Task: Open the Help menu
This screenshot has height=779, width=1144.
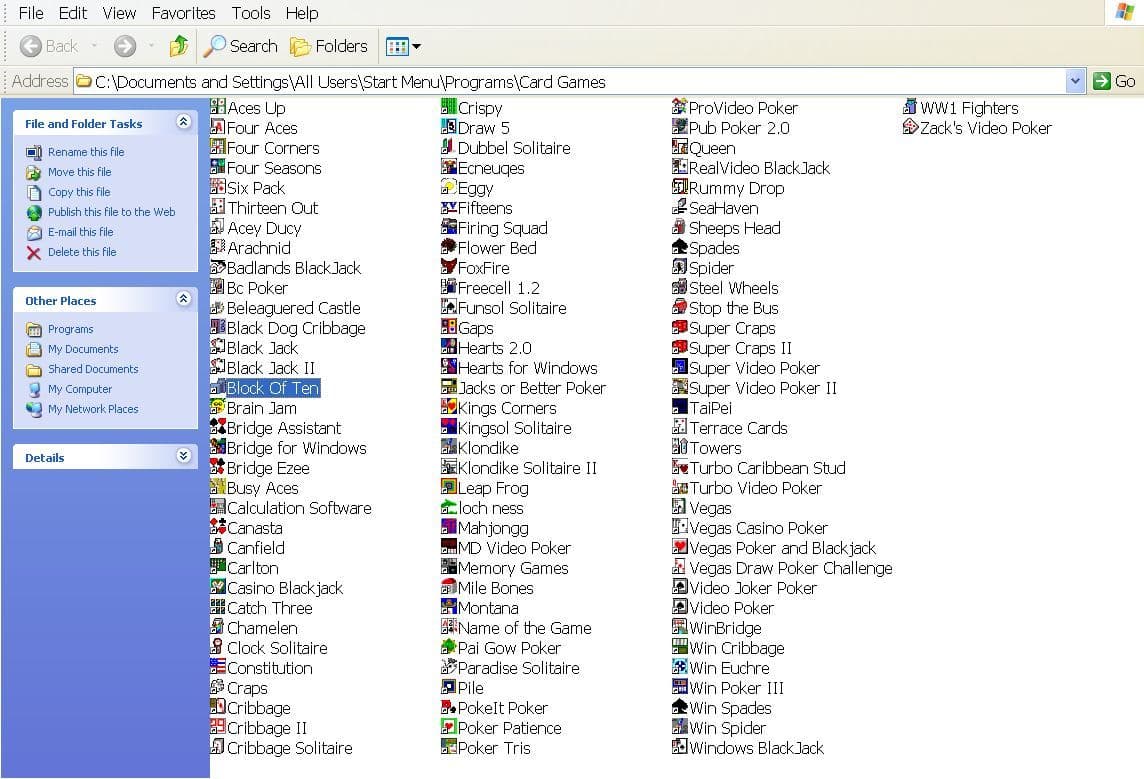Action: 301,13
